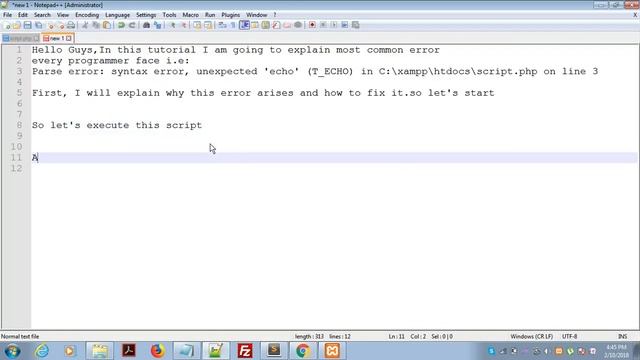This screenshot has width=640, height=360.
Task: Toggle INS insert mode in status bar
Action: click(x=622, y=336)
